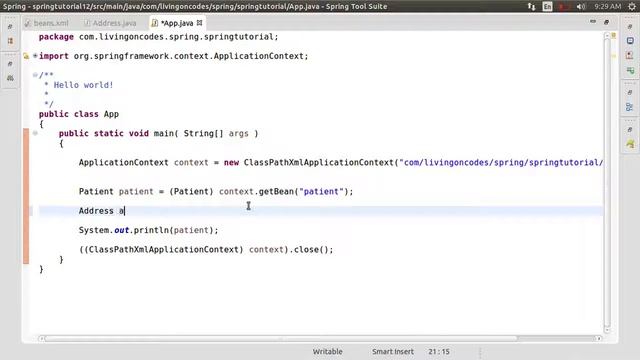Close the *App.java tab
This screenshot has height=360, width=640.
coord(199,23)
